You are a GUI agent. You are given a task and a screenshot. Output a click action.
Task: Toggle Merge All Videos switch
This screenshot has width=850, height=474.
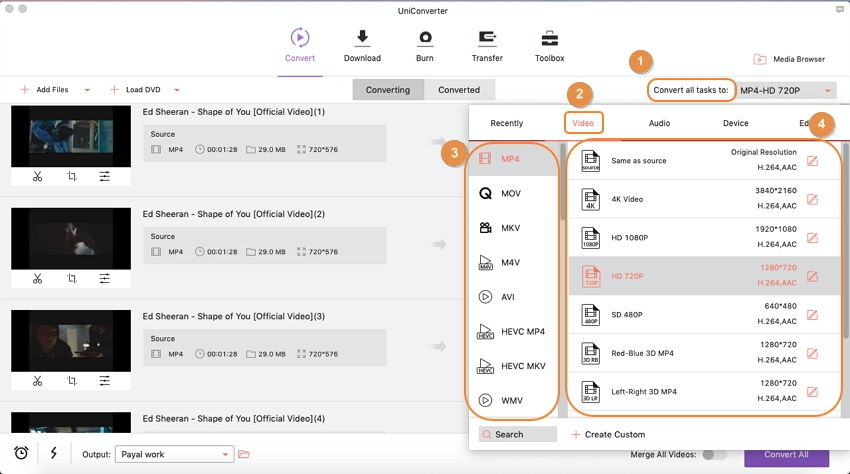(x=713, y=454)
